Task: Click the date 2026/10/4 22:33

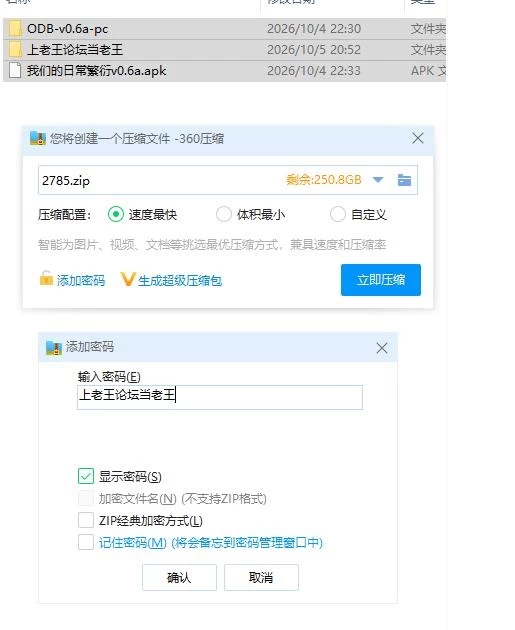Action: [x=314, y=71]
